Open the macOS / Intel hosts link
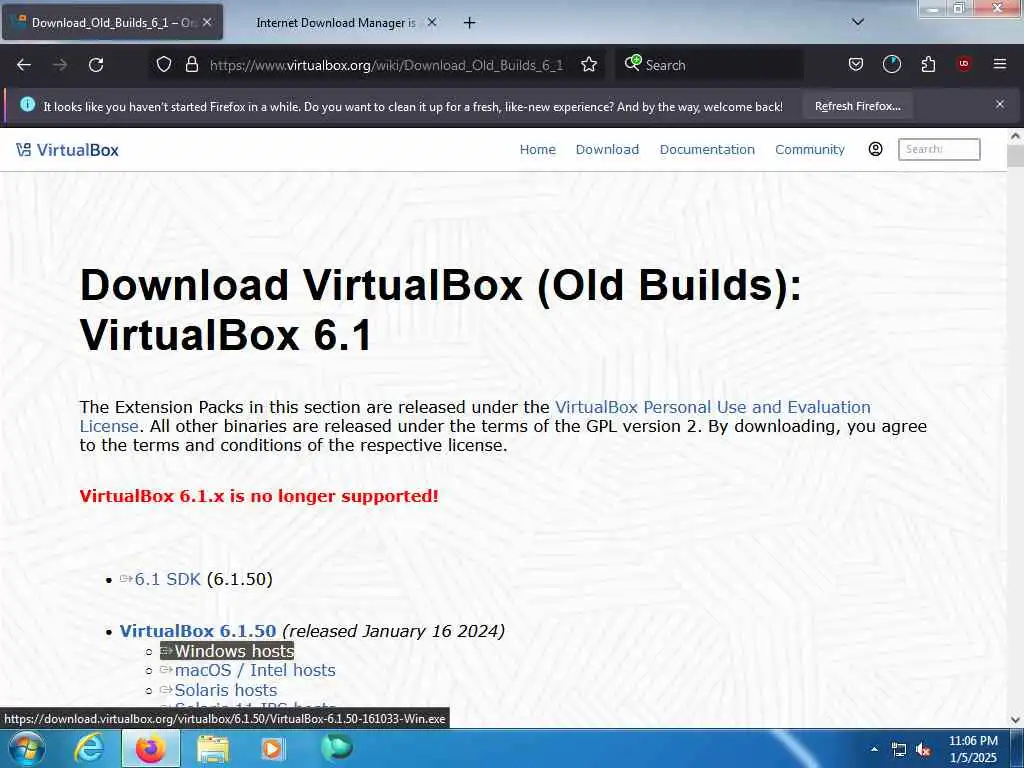 click(255, 671)
